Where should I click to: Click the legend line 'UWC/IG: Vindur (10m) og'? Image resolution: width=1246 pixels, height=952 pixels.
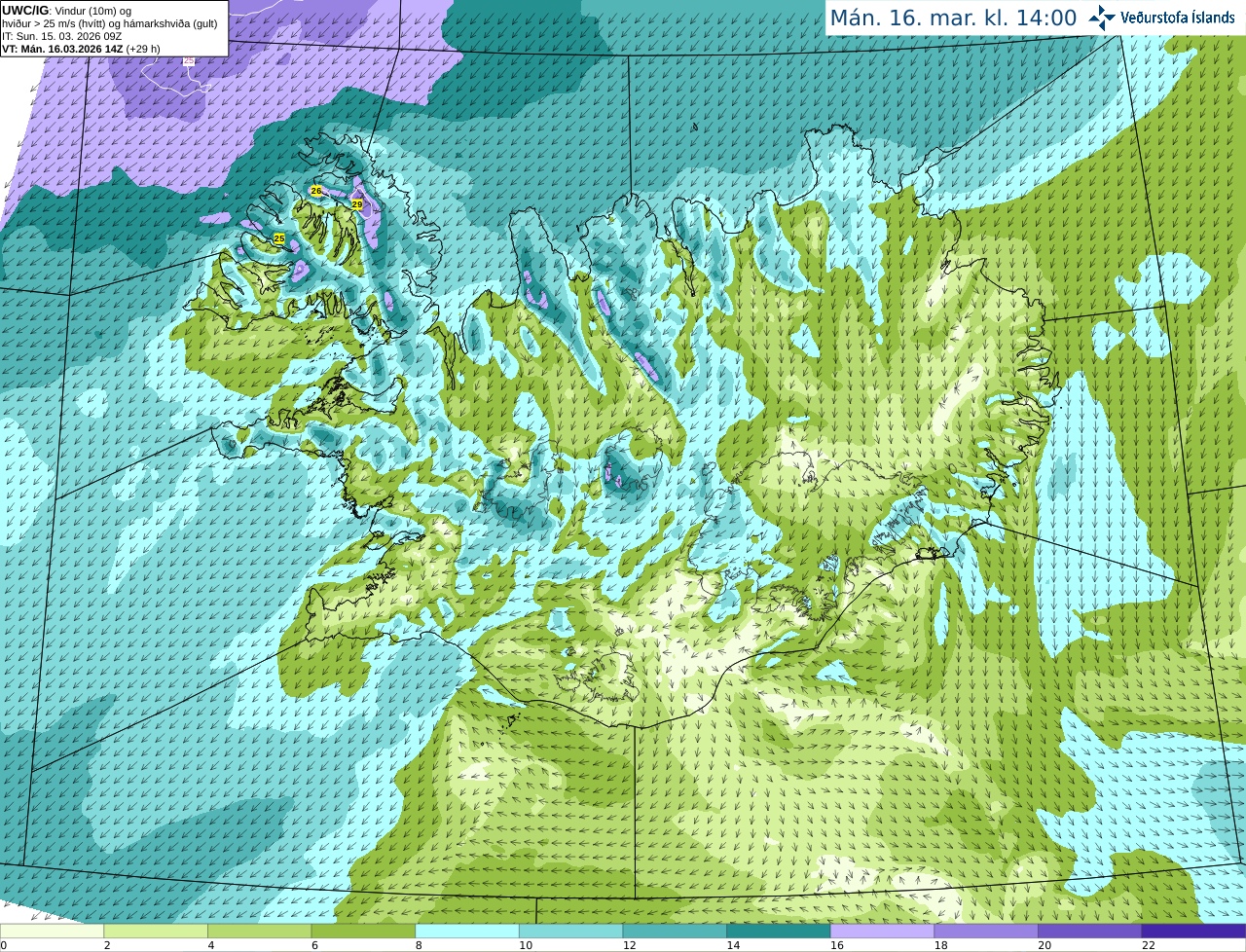pos(66,11)
